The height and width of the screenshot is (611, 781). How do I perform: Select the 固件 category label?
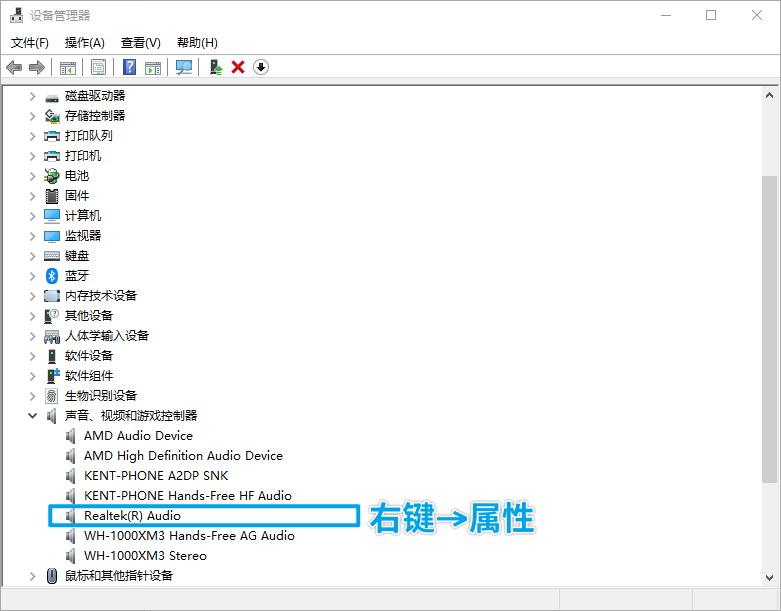click(77, 196)
